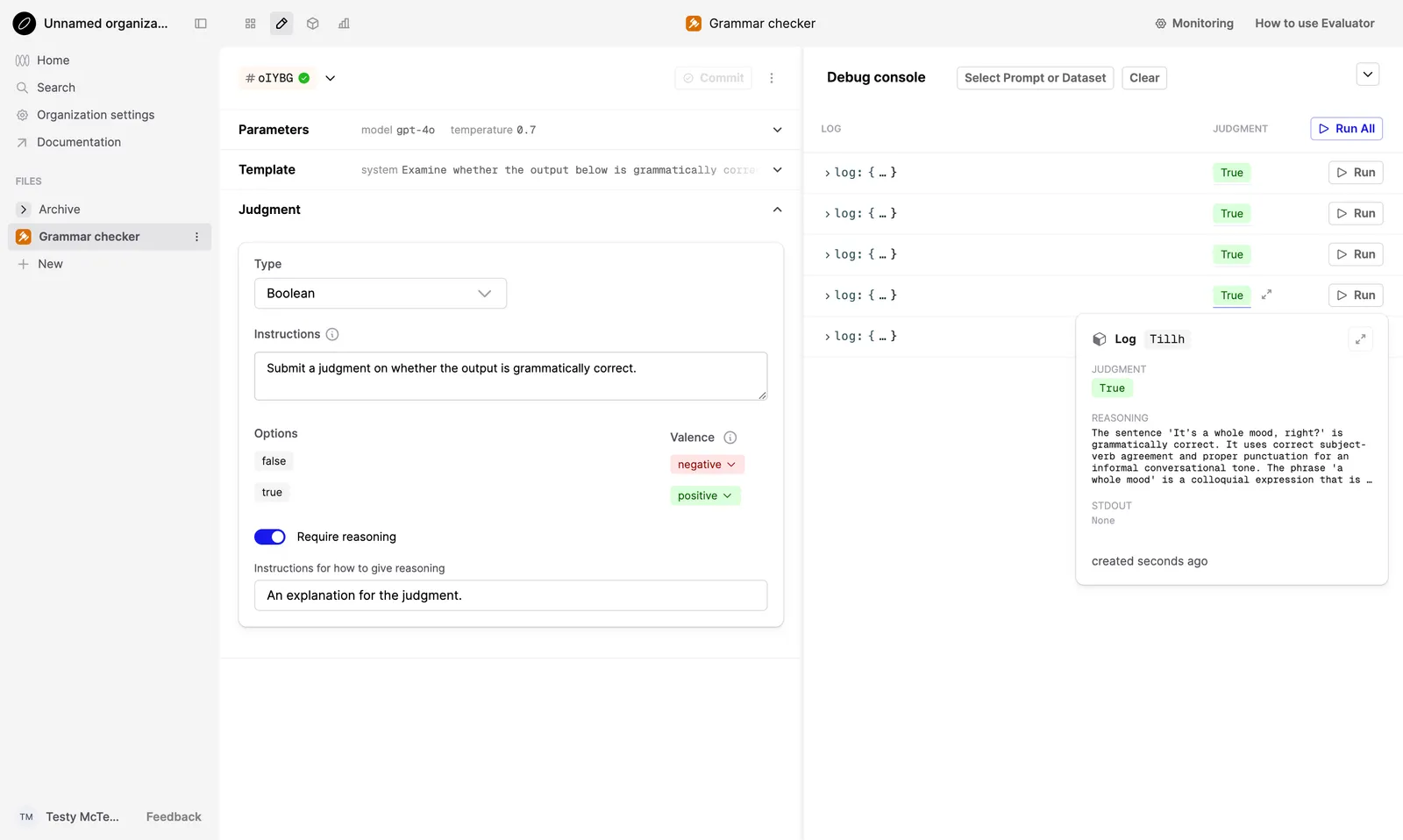Click True judgment on third log
1403x840 pixels.
pyautogui.click(x=1232, y=254)
